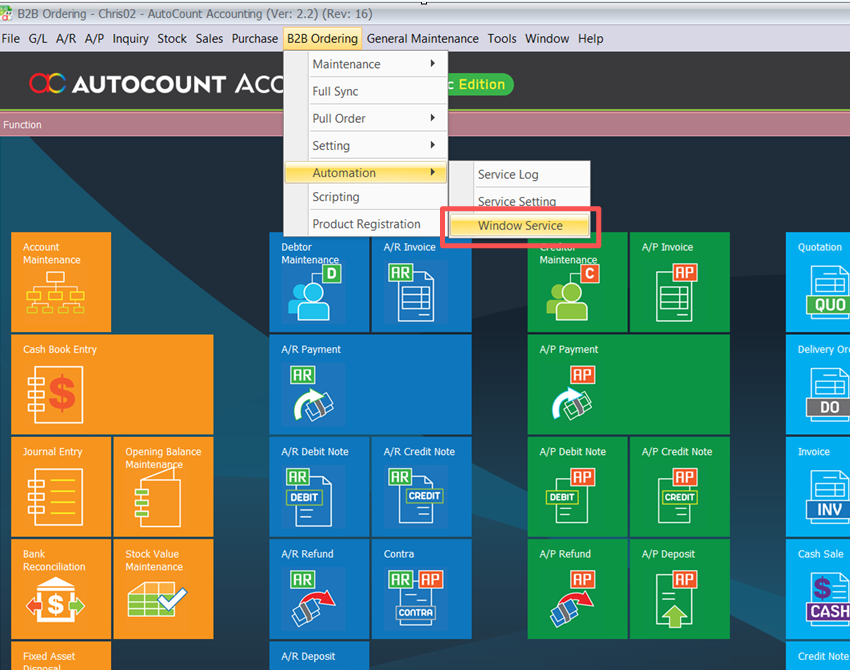Open the A/P Deposit tile

point(680,589)
